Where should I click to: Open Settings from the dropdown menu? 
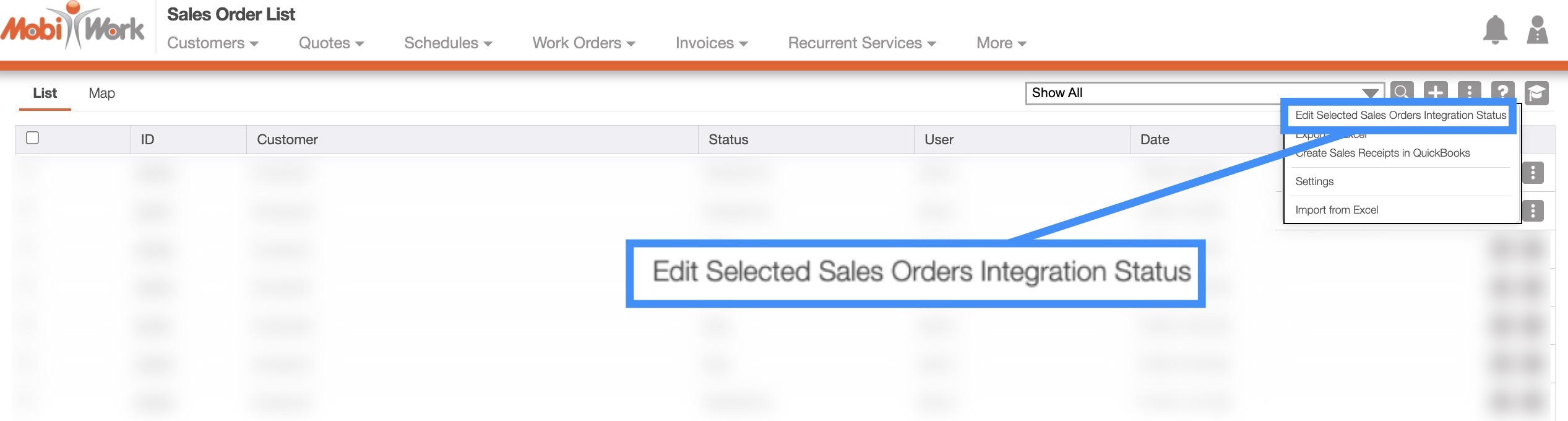coord(1314,181)
